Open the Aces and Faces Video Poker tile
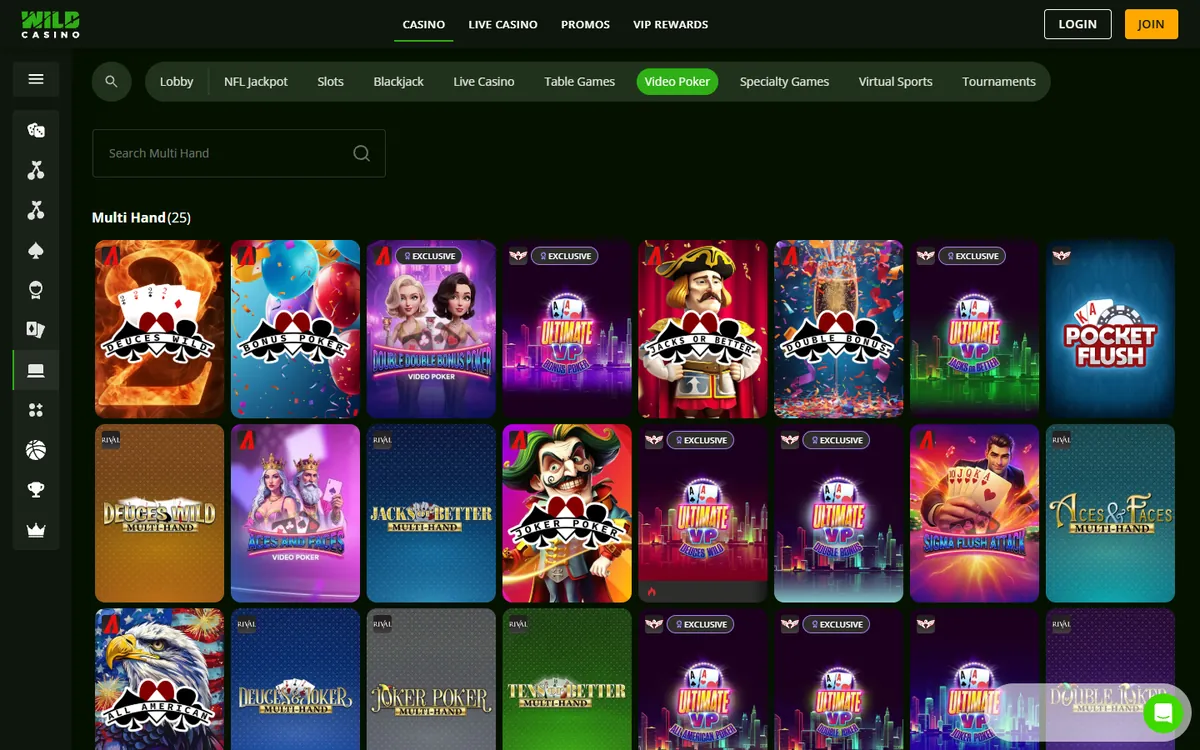The height and width of the screenshot is (750, 1200). click(295, 513)
